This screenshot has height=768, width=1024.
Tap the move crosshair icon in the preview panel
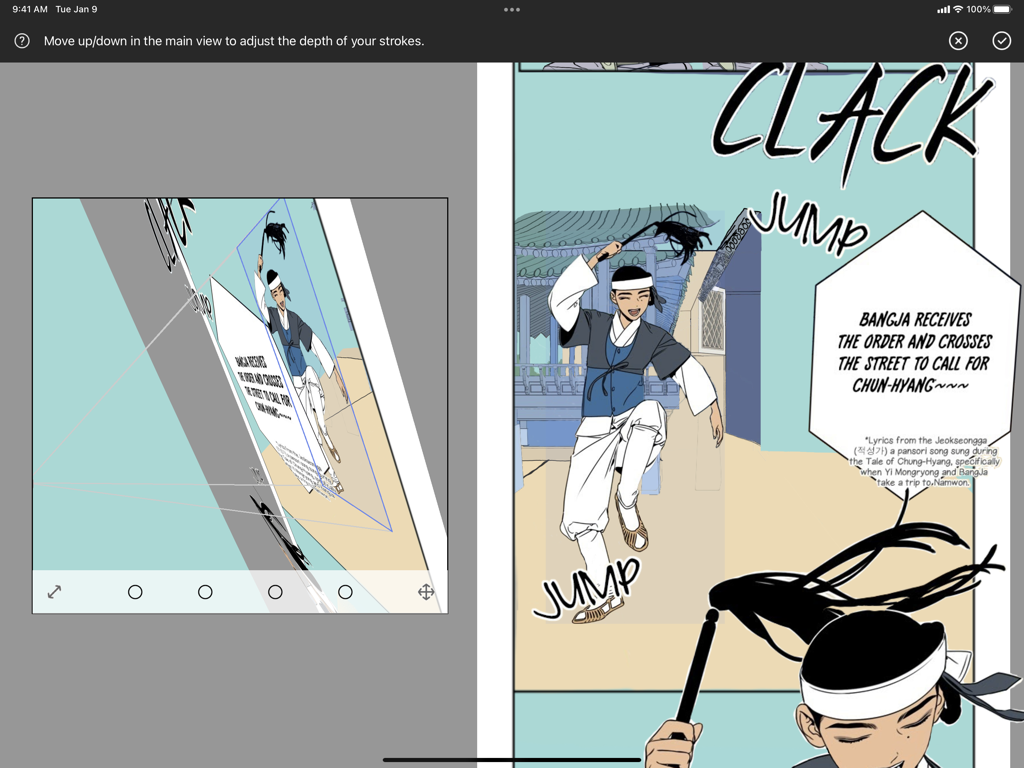click(426, 592)
